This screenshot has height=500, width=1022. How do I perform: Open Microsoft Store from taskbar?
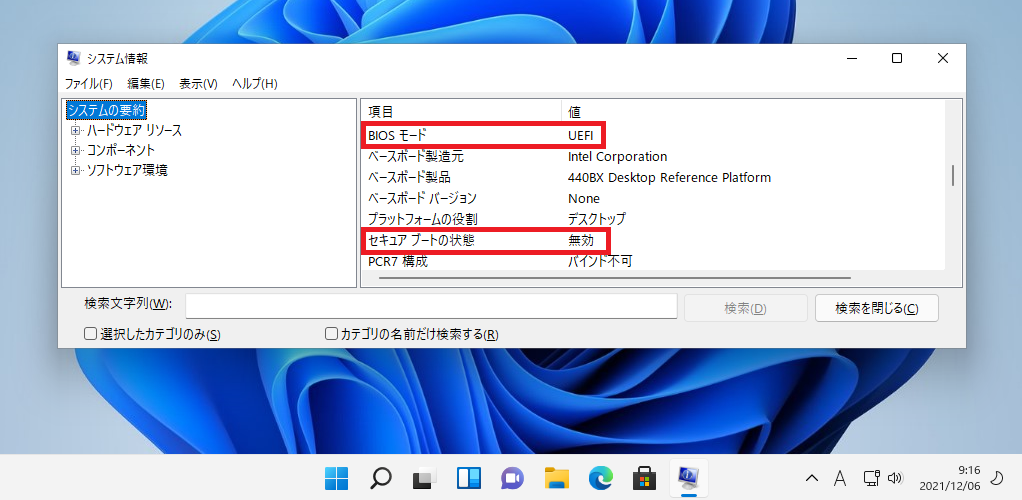pos(644,479)
